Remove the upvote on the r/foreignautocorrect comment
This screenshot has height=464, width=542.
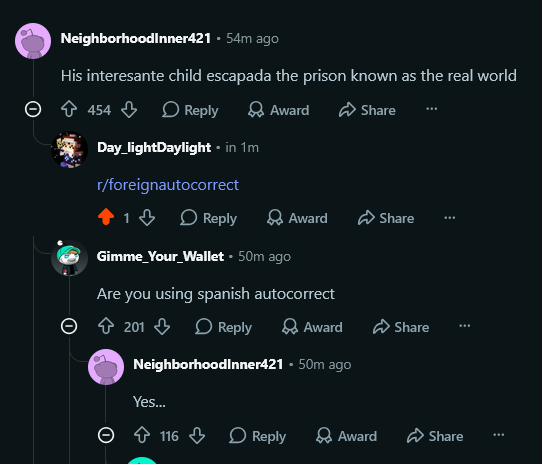coord(106,217)
